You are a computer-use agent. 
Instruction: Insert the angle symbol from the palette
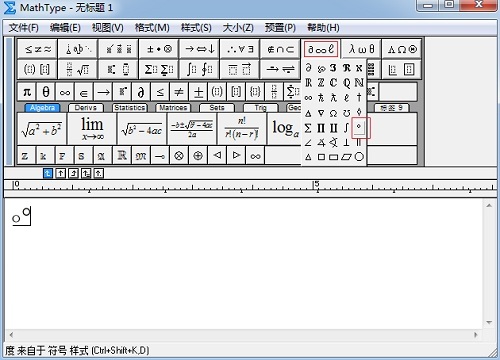(308, 143)
